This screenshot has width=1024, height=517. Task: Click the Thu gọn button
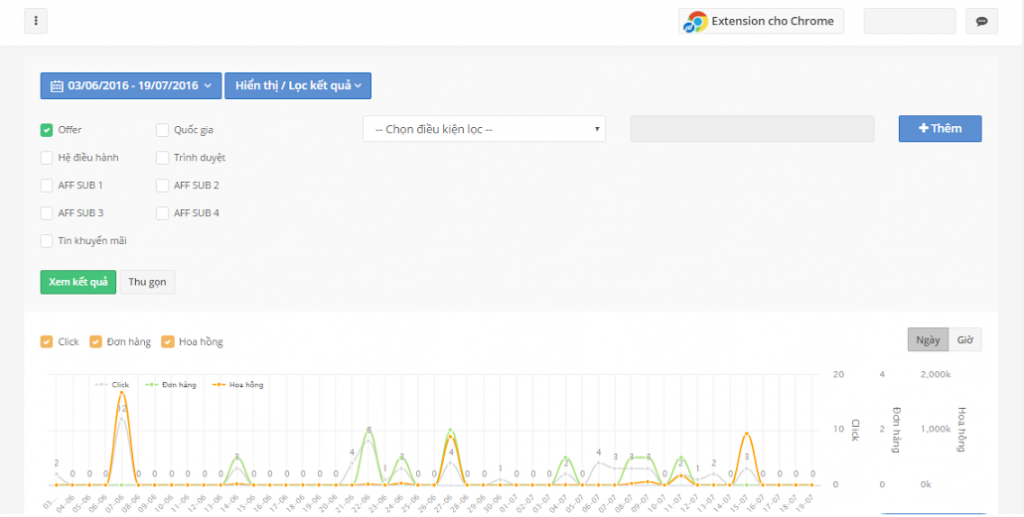pos(148,282)
